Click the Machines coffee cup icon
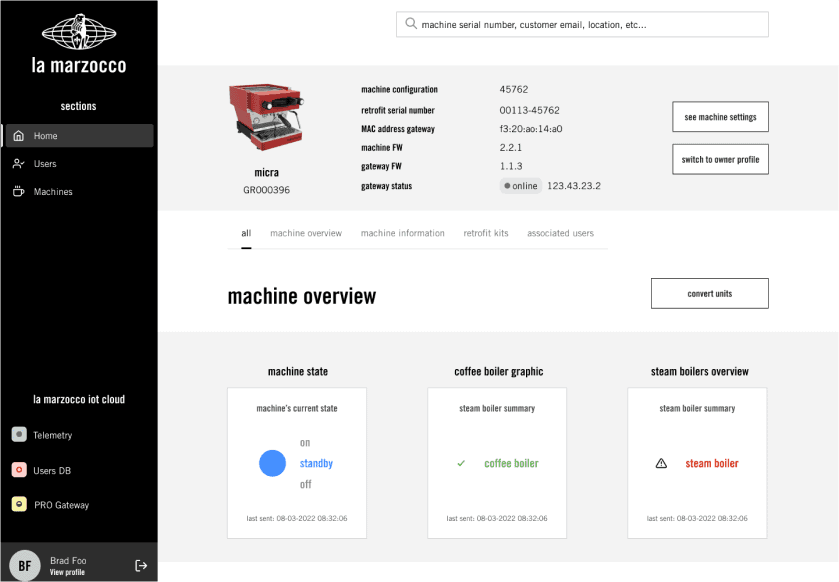839x582 pixels. point(19,192)
